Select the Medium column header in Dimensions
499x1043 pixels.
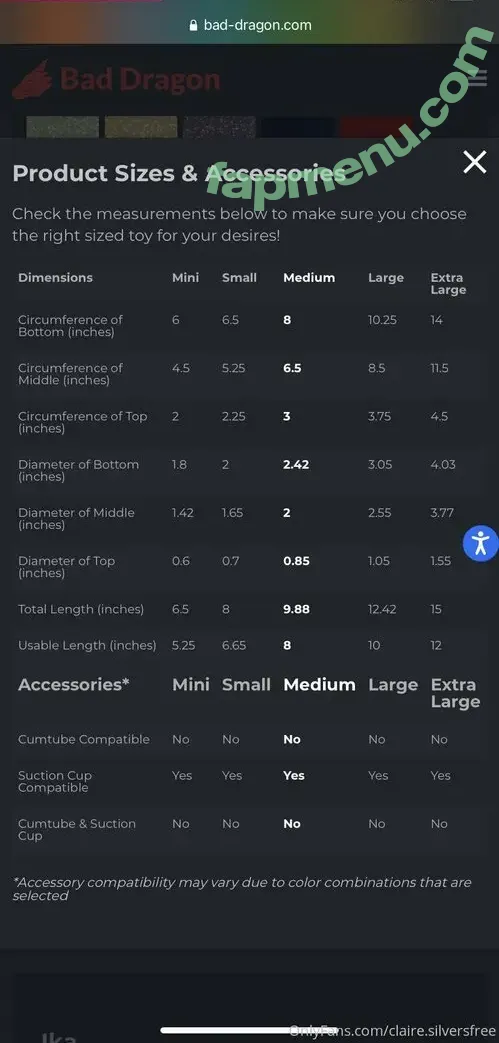pyautogui.click(x=309, y=277)
